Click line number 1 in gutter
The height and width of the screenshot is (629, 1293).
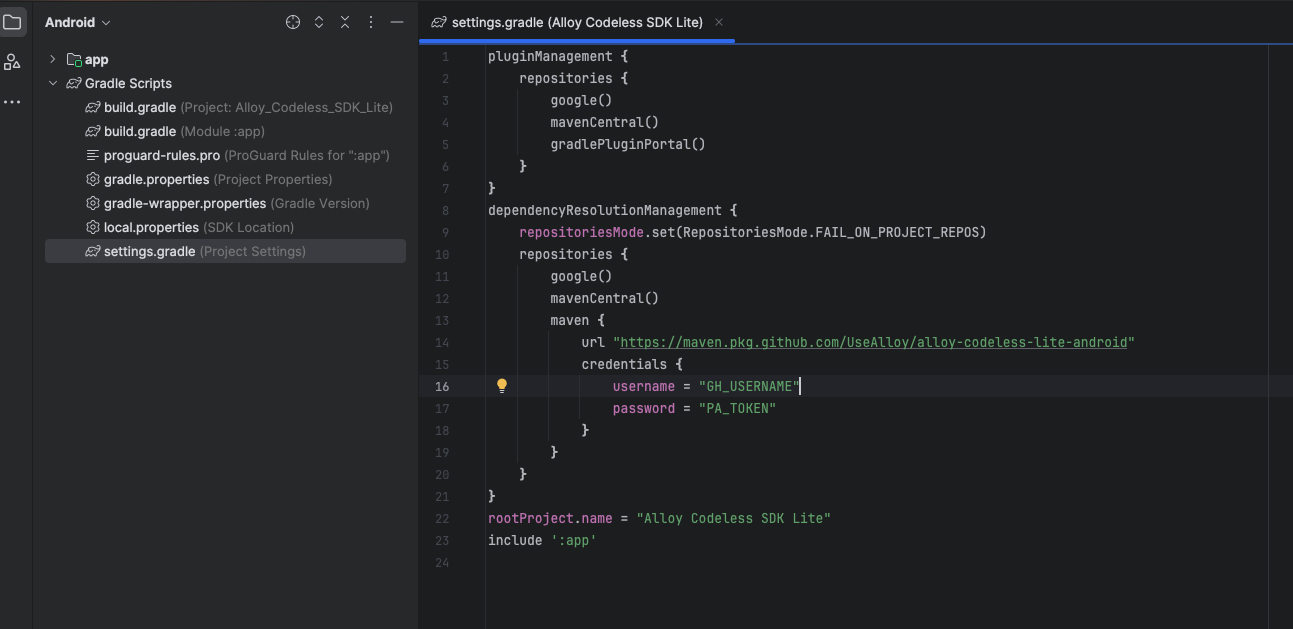(445, 56)
